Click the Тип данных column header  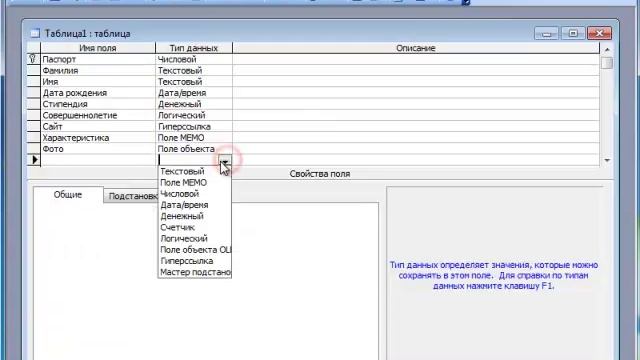point(194,48)
